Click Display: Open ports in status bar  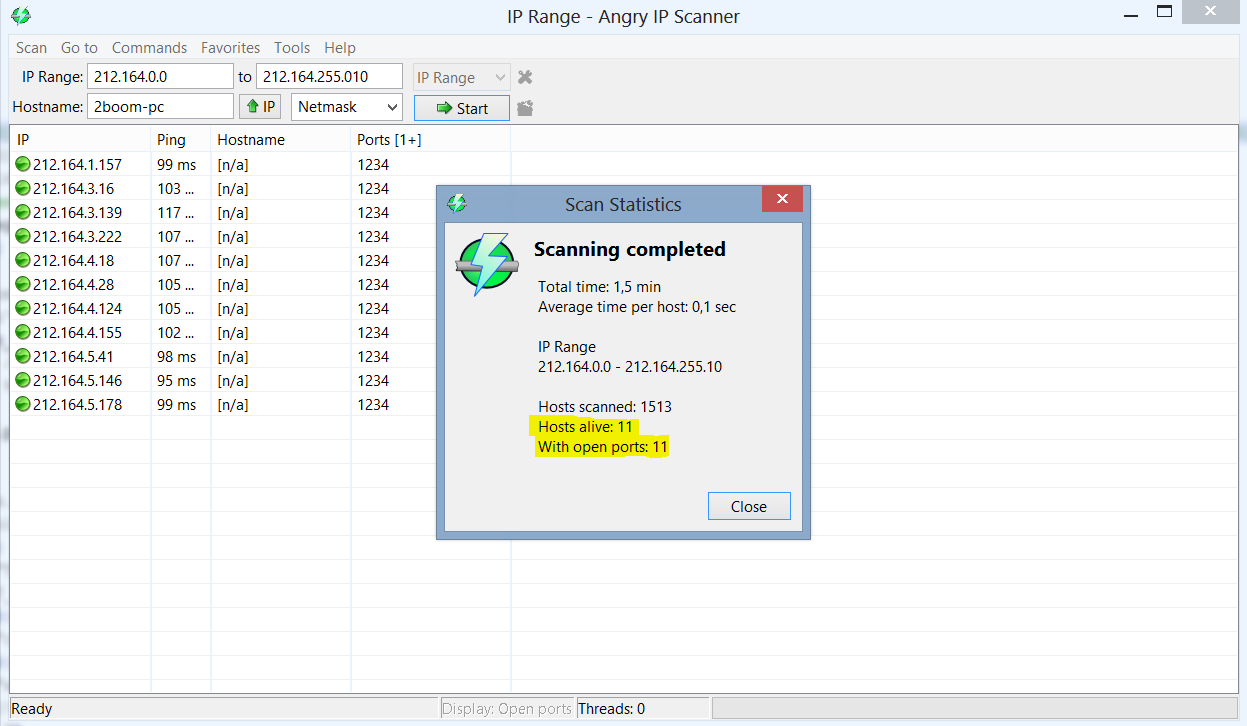click(x=507, y=708)
